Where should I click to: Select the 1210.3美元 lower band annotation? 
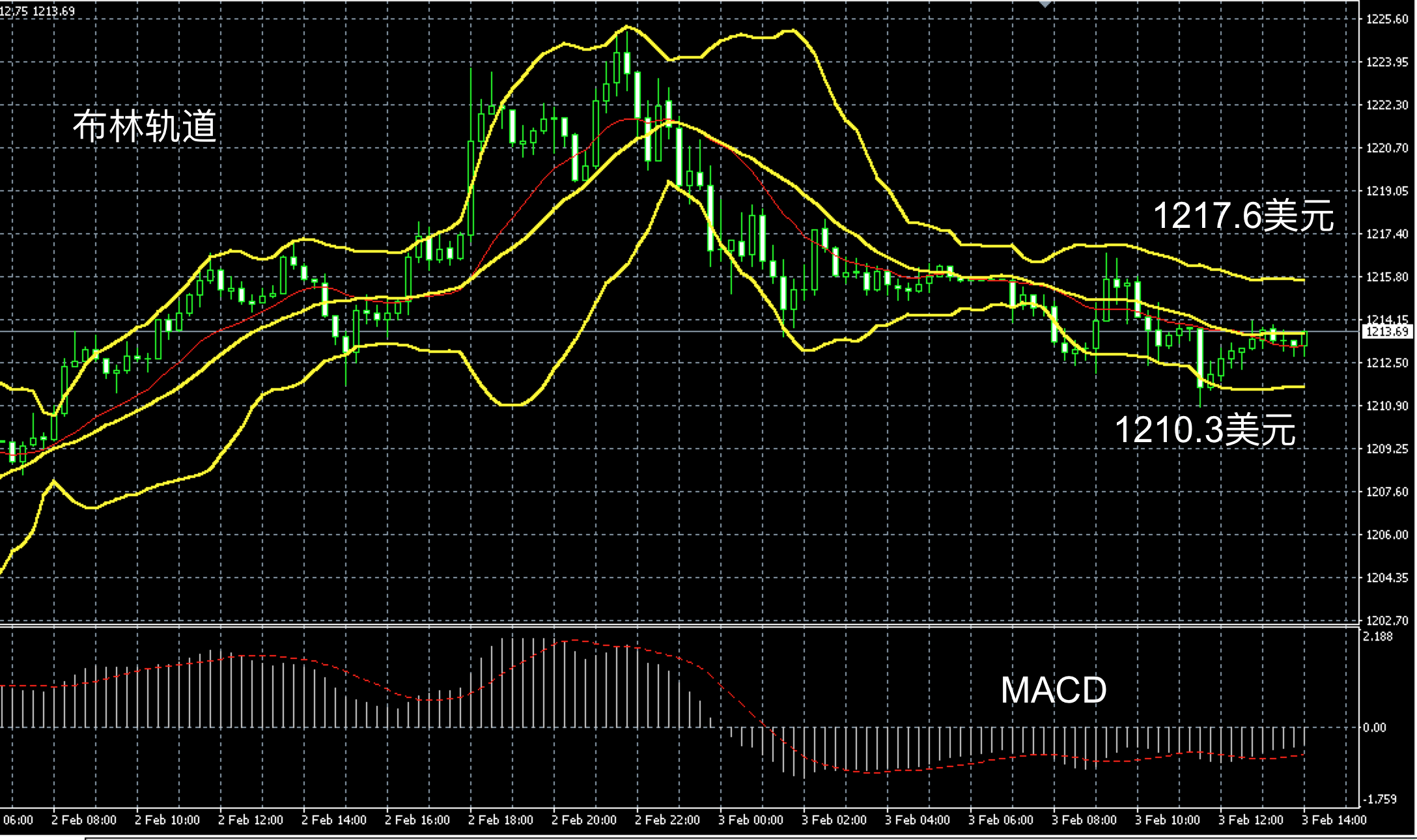point(1205,430)
